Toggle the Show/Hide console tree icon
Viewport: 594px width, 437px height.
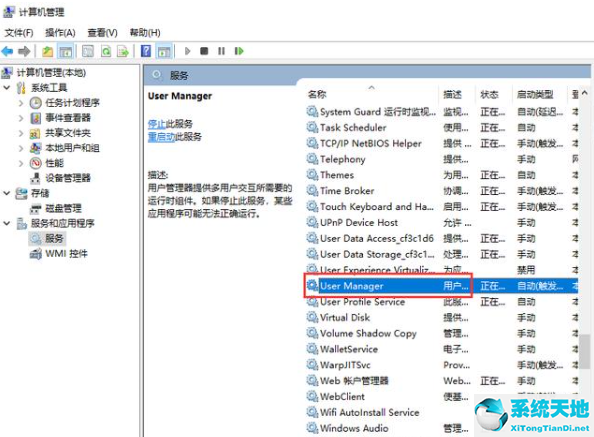[66, 51]
